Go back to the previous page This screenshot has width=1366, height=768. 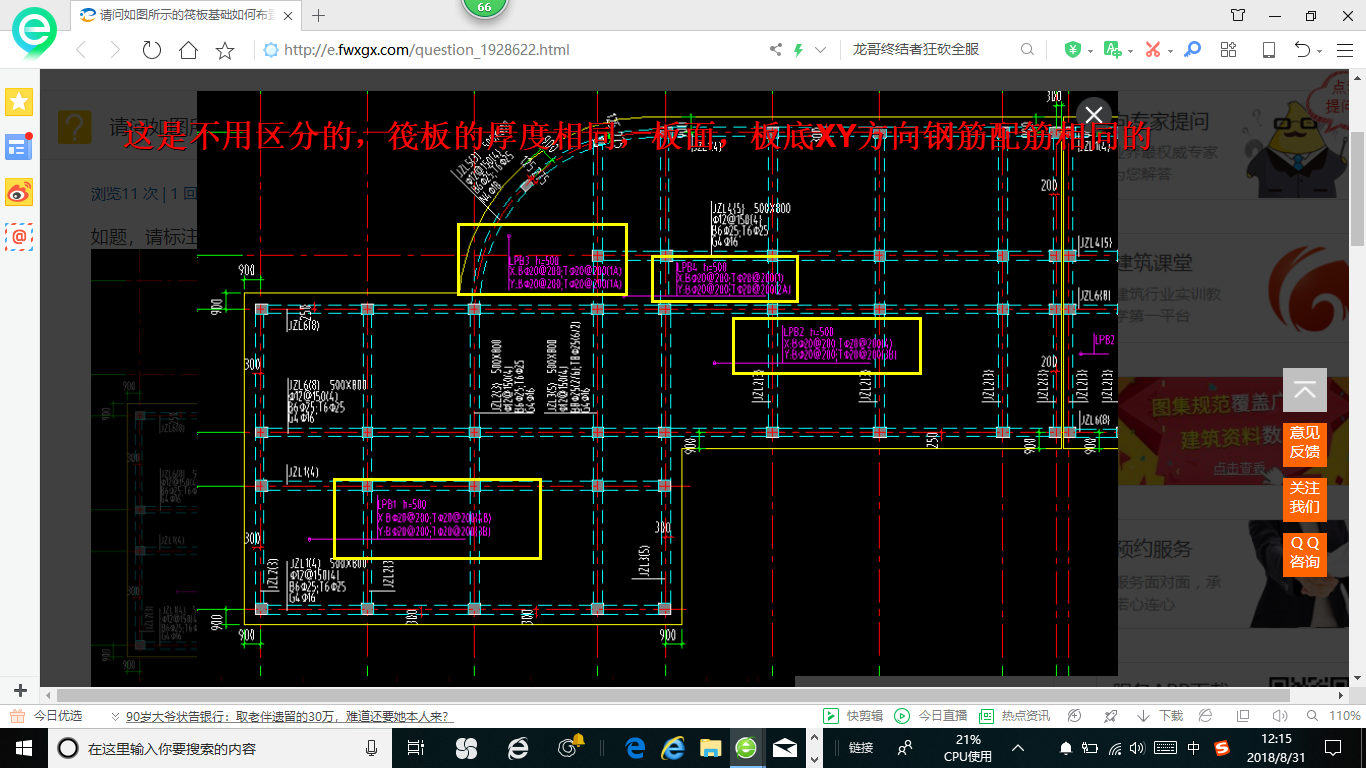tap(82, 50)
